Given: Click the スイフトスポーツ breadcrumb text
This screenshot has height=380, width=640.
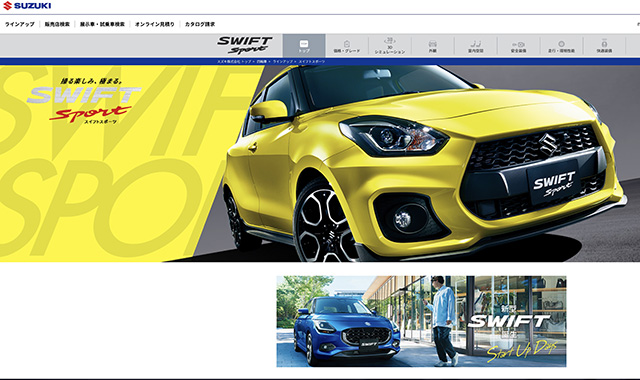Looking at the screenshot, I should pyautogui.click(x=312, y=62).
